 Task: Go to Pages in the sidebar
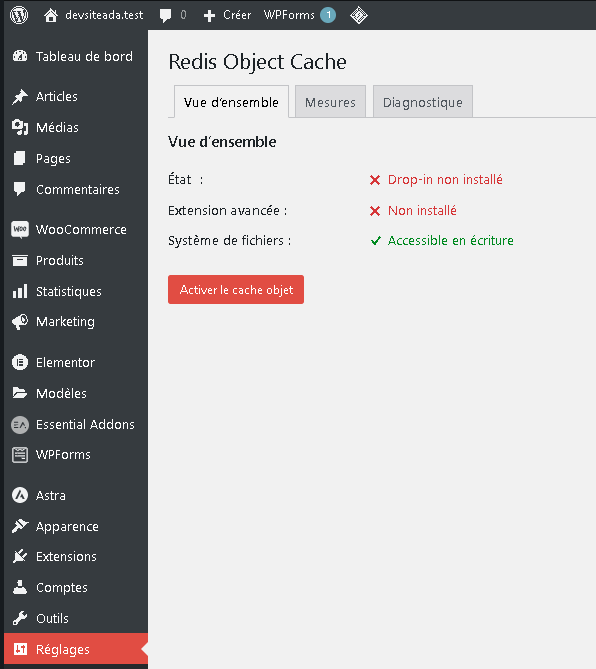pyautogui.click(x=53, y=159)
